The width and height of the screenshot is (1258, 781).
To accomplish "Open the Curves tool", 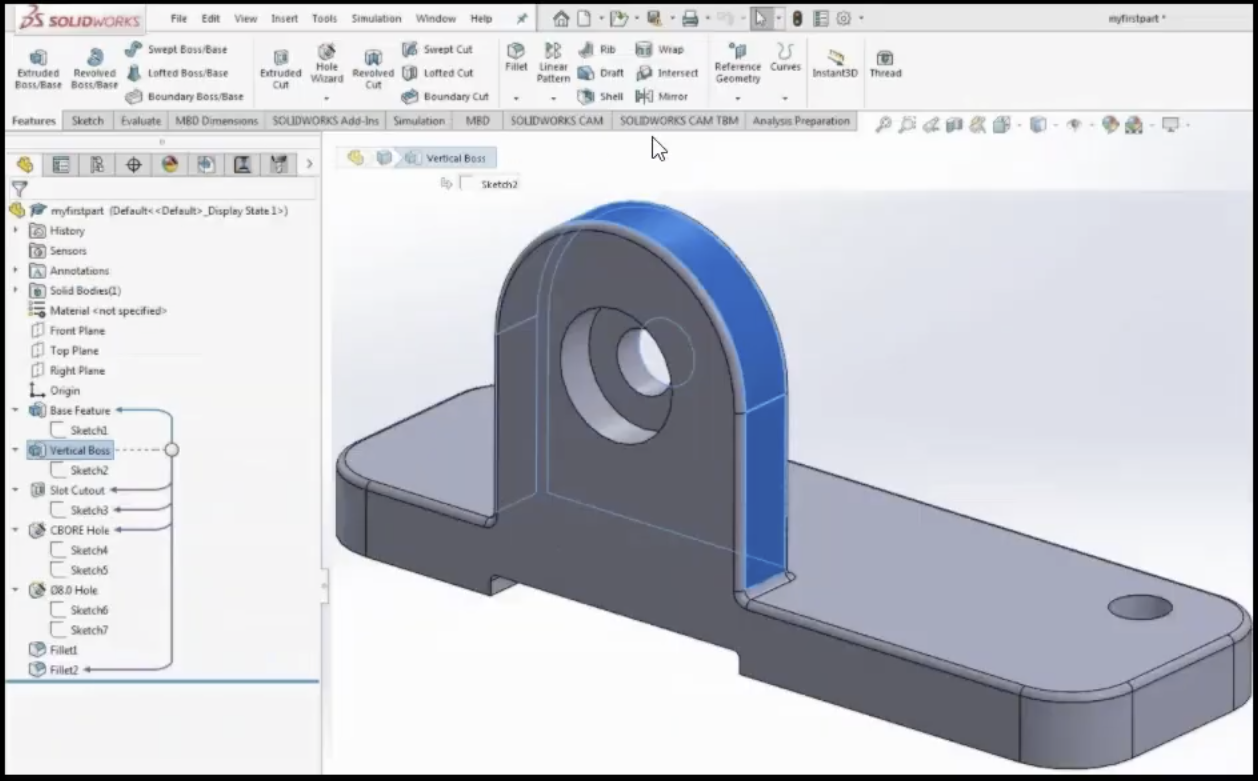I will pyautogui.click(x=785, y=58).
